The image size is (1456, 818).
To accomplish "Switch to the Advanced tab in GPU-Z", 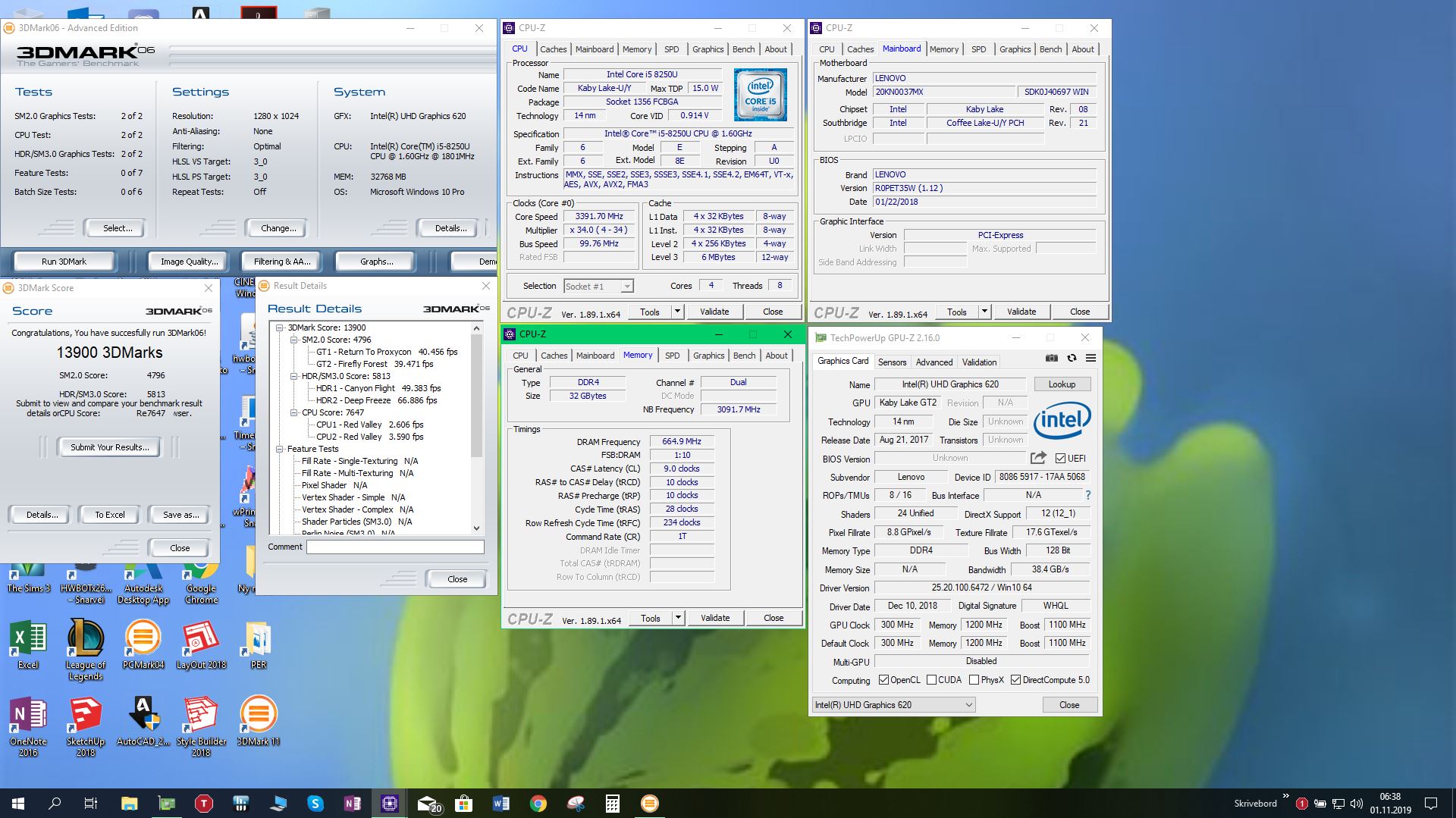I will click(934, 362).
